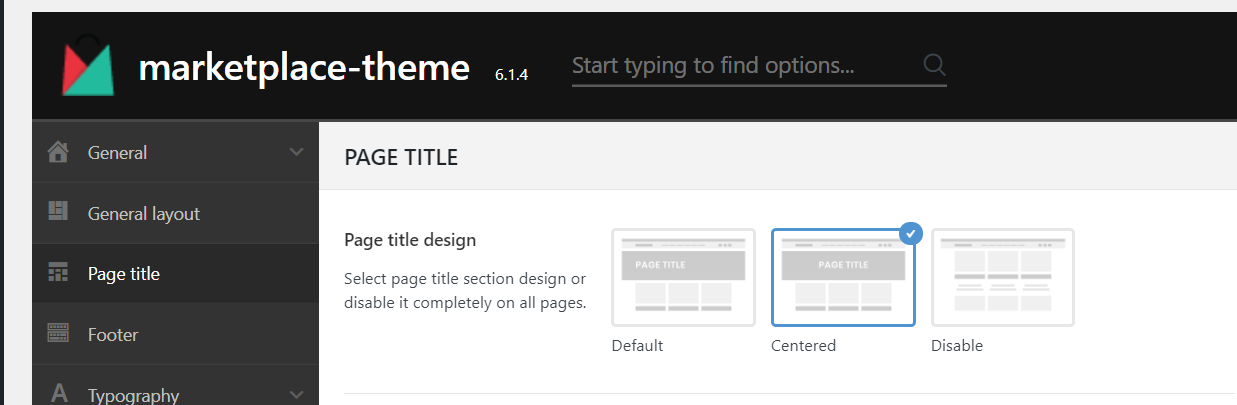The image size is (1237, 405).
Task: Click the Page title sidebar icon
Action: click(x=59, y=273)
